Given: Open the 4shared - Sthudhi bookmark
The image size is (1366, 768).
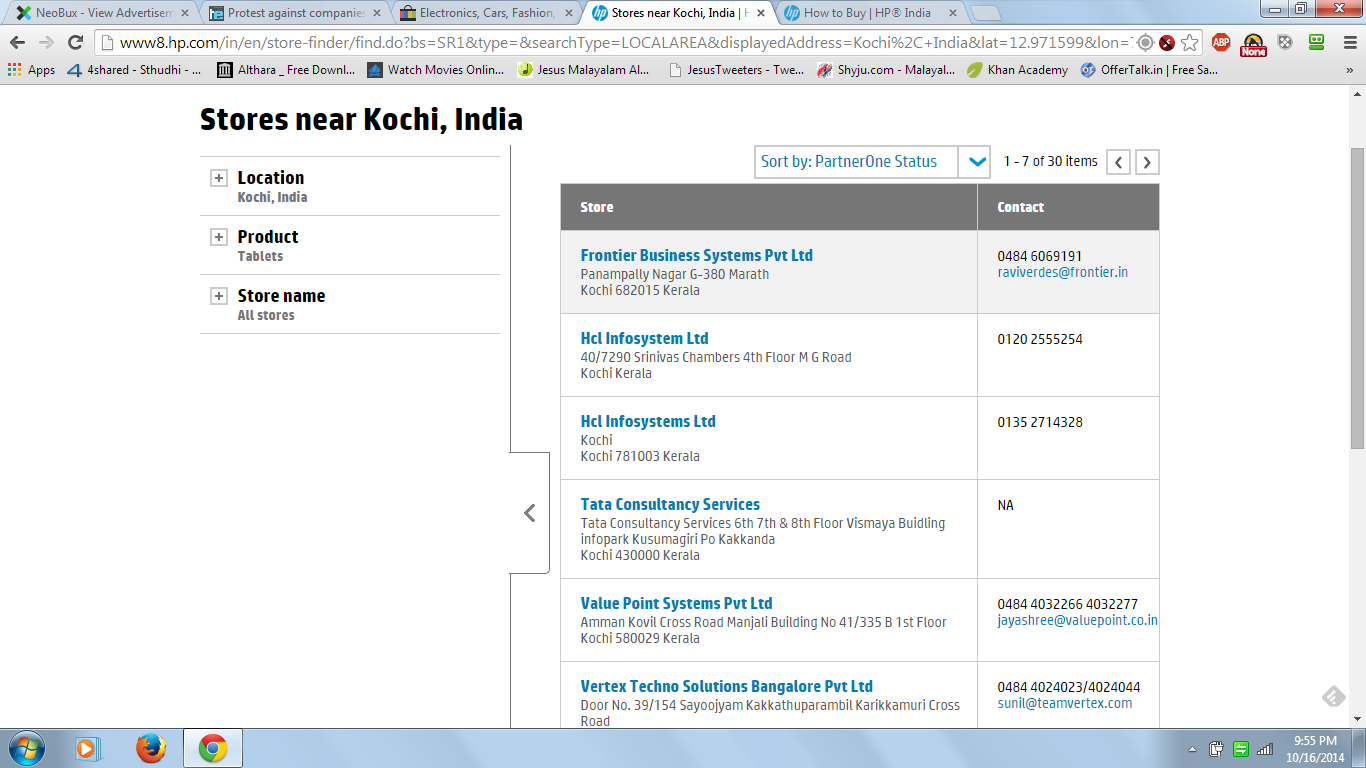Looking at the screenshot, I should [x=134, y=70].
